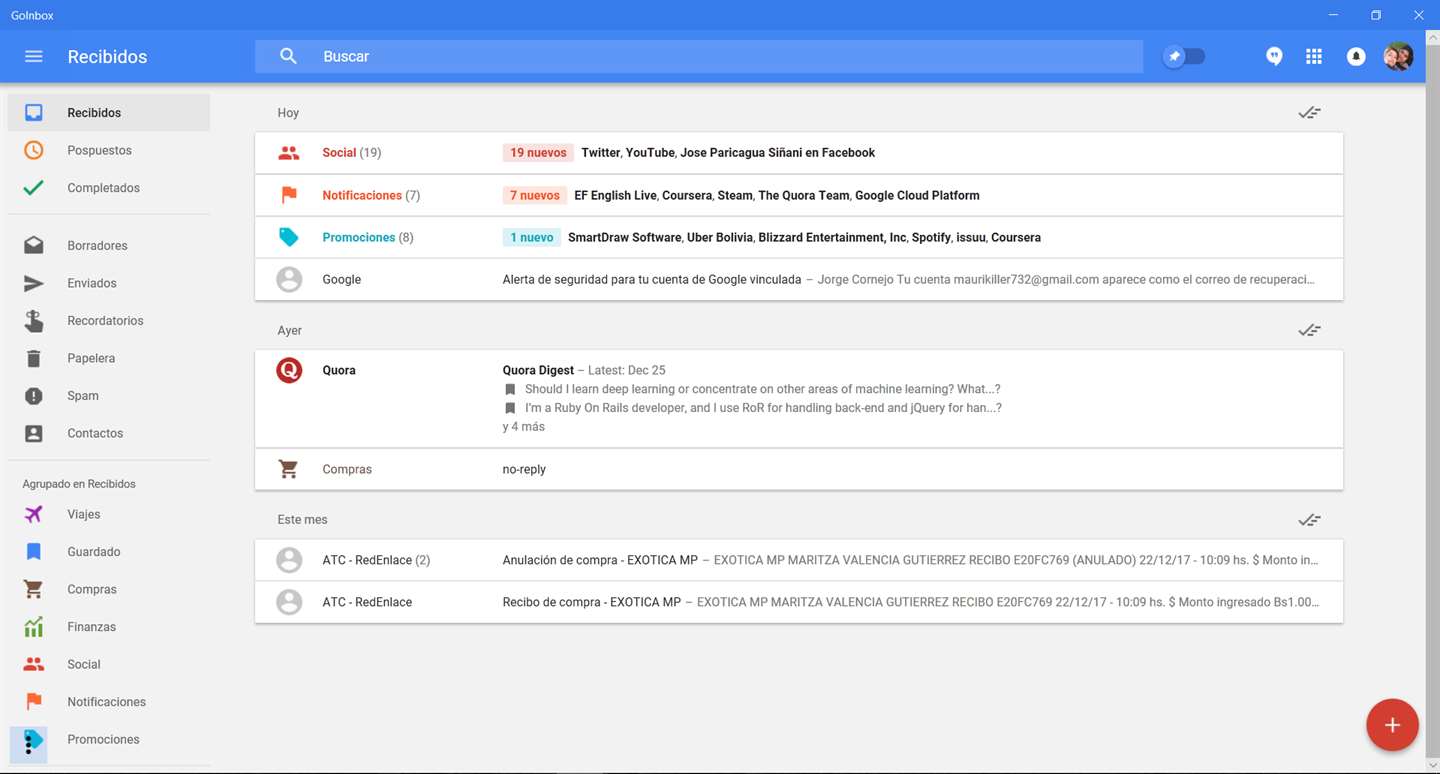
Task: Open Borradores in the sidebar
Action: 109,245
